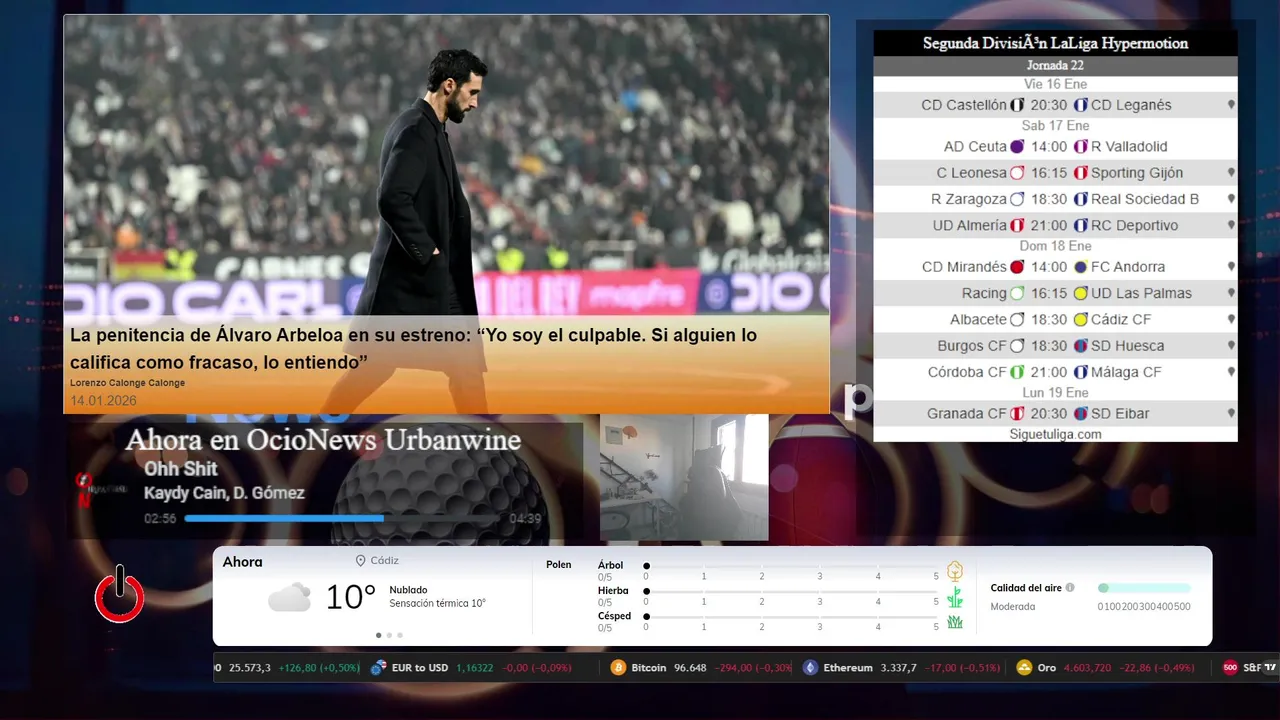
Task: Click the Bitcoin coin icon in the ticker
Action: 619,668
